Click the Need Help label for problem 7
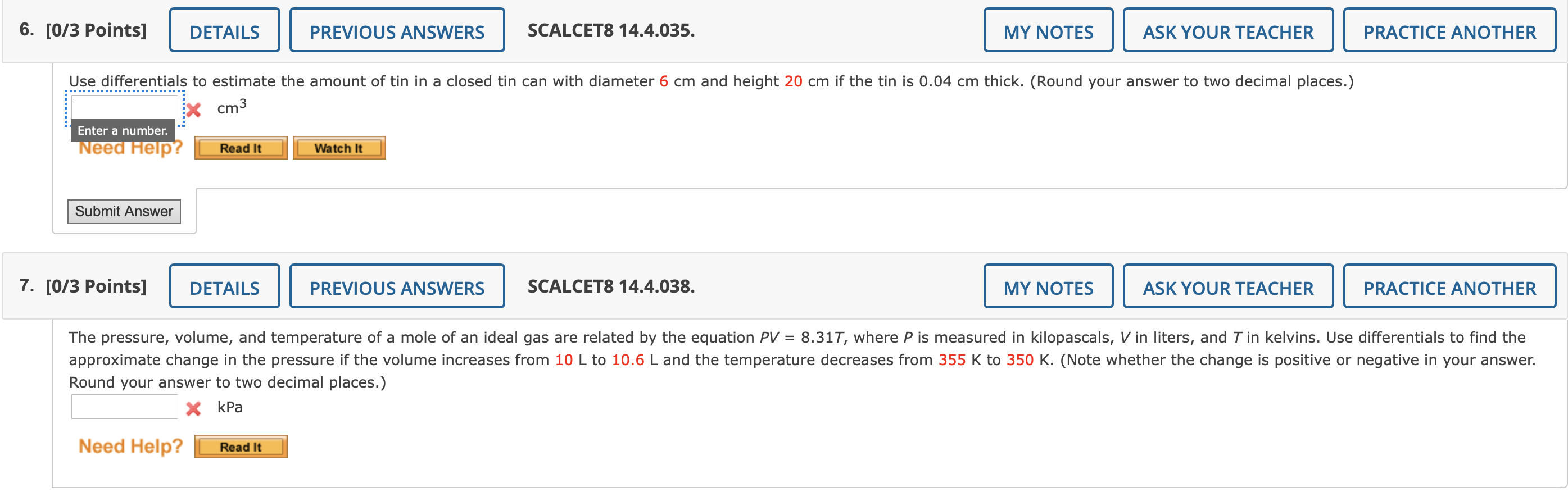 (x=129, y=446)
